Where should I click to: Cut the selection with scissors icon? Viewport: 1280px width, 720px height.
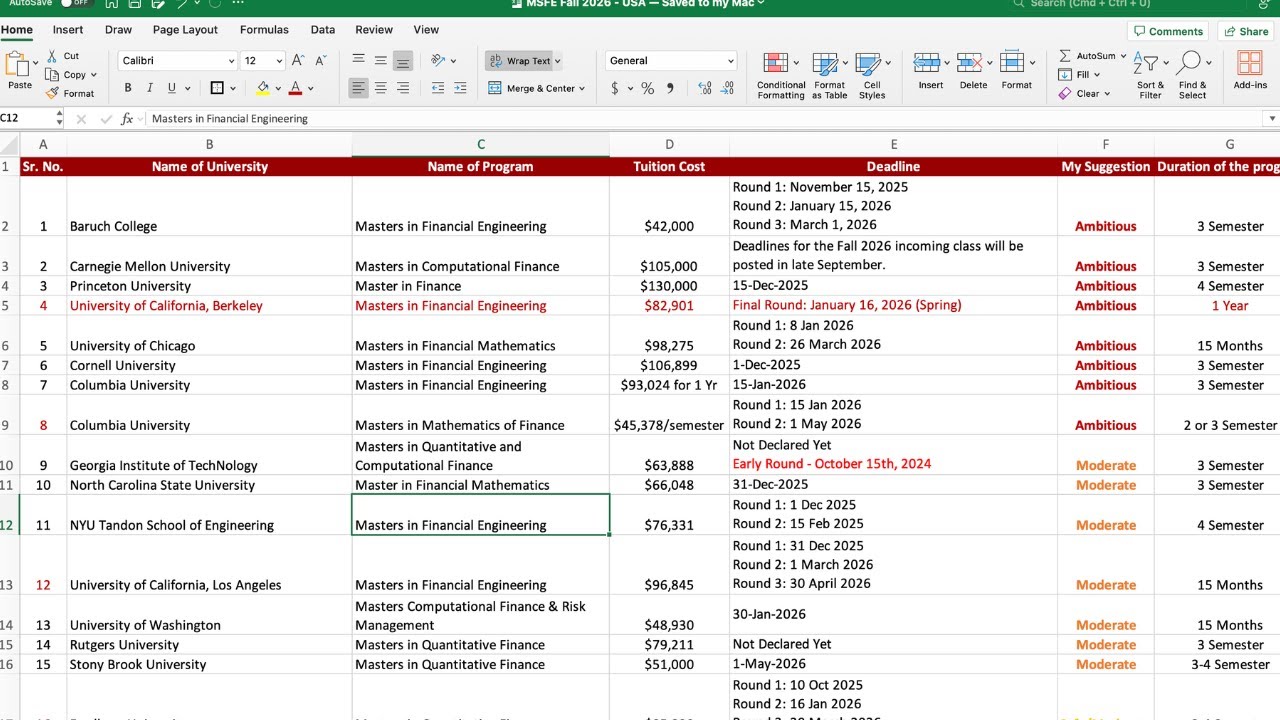coord(52,56)
